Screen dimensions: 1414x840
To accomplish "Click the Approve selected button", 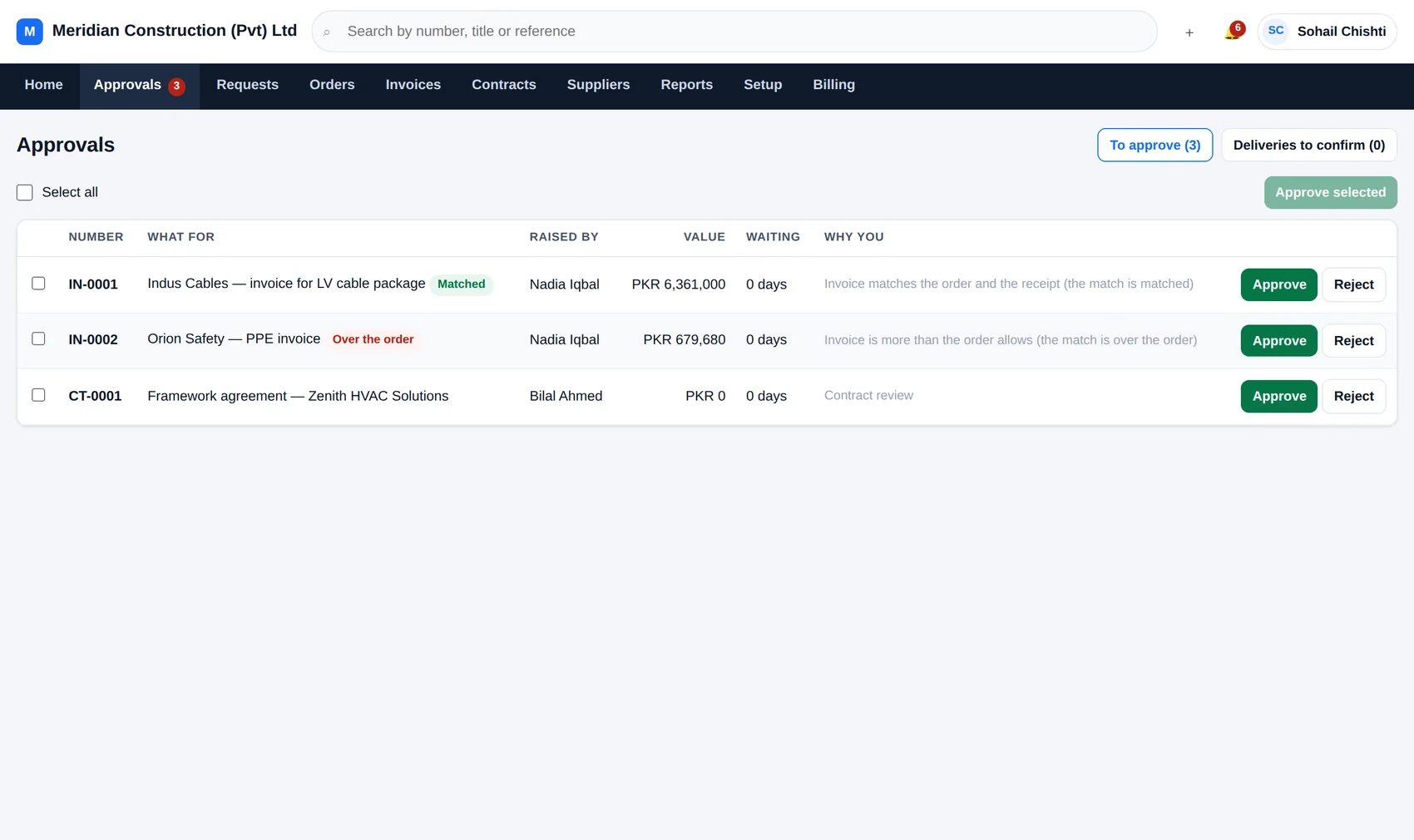I will pyautogui.click(x=1331, y=193).
